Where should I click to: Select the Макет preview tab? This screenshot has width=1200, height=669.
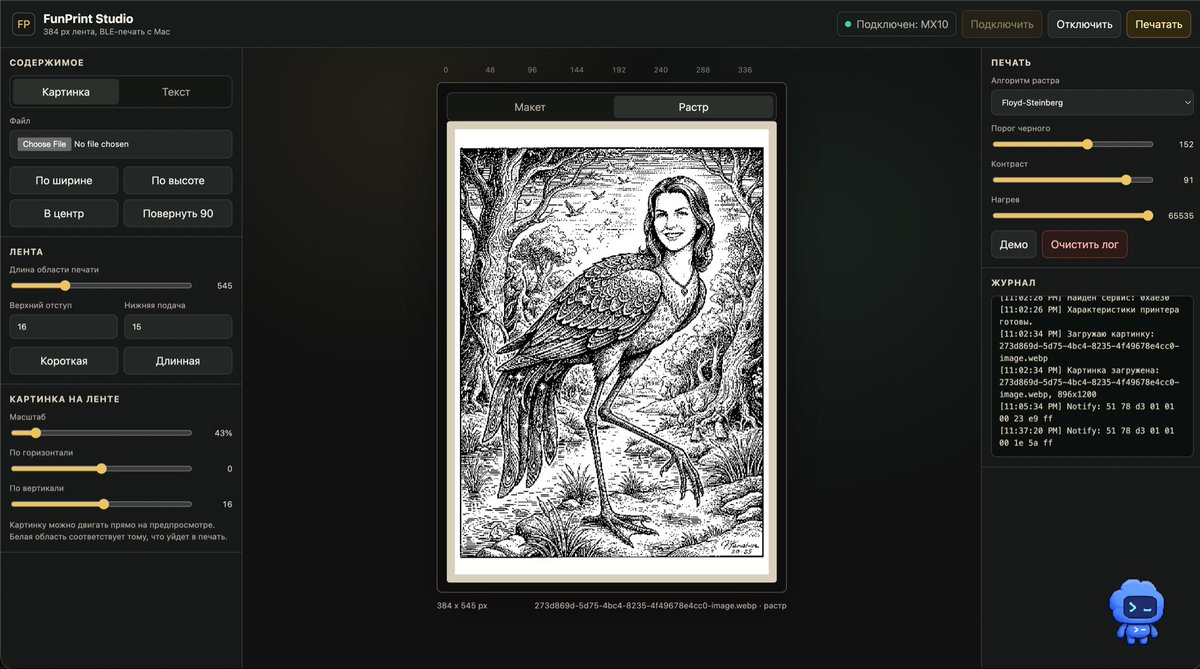tap(530, 107)
